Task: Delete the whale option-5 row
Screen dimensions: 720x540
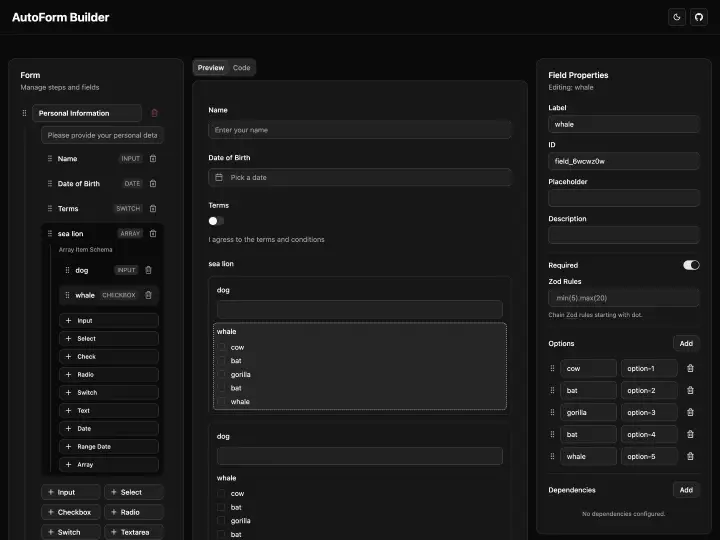Action: (x=690, y=456)
